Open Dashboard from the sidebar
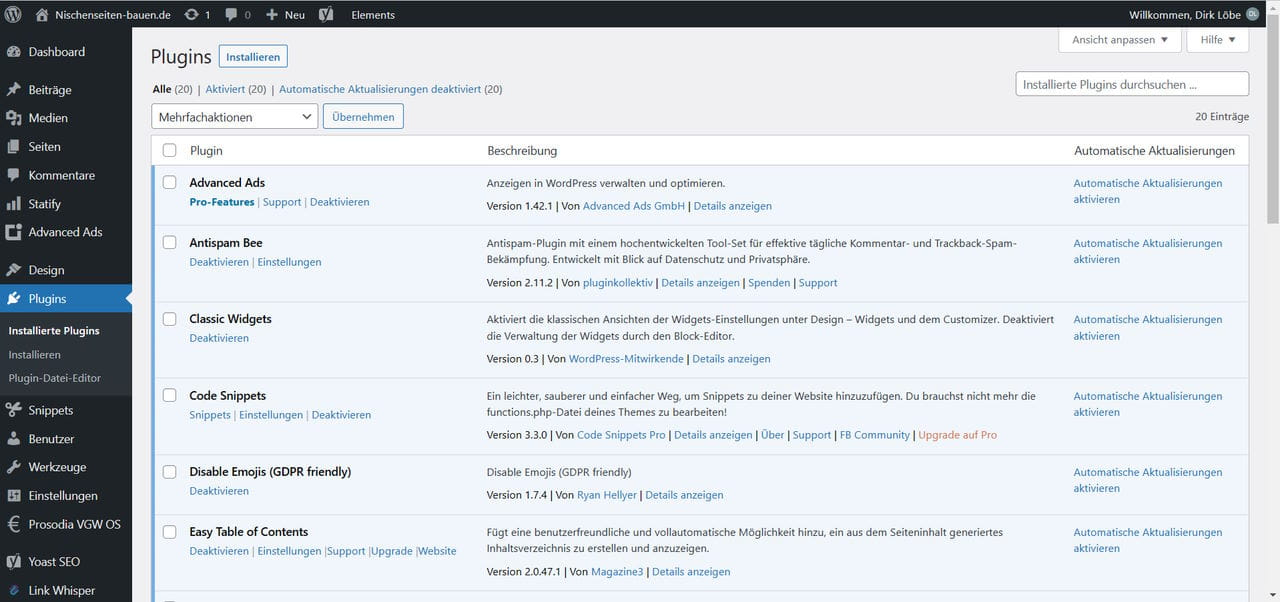The height and width of the screenshot is (602, 1280). (x=56, y=52)
